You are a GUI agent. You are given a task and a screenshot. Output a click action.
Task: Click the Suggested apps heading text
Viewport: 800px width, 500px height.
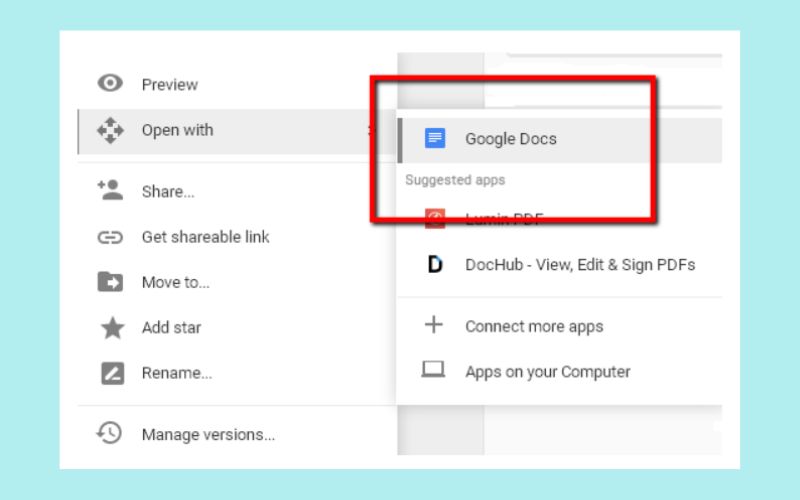(455, 180)
